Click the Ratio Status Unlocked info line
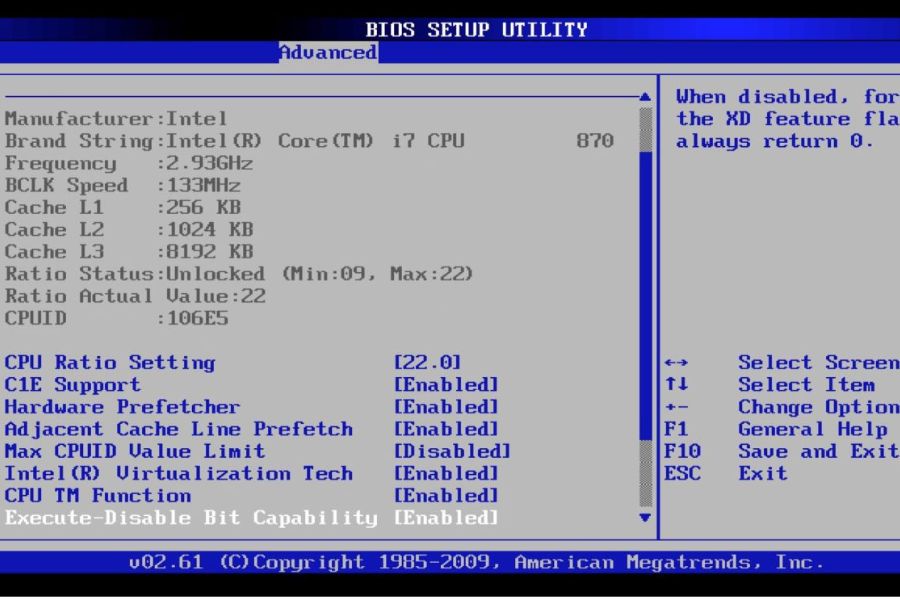This screenshot has width=900, height=600. [238, 274]
